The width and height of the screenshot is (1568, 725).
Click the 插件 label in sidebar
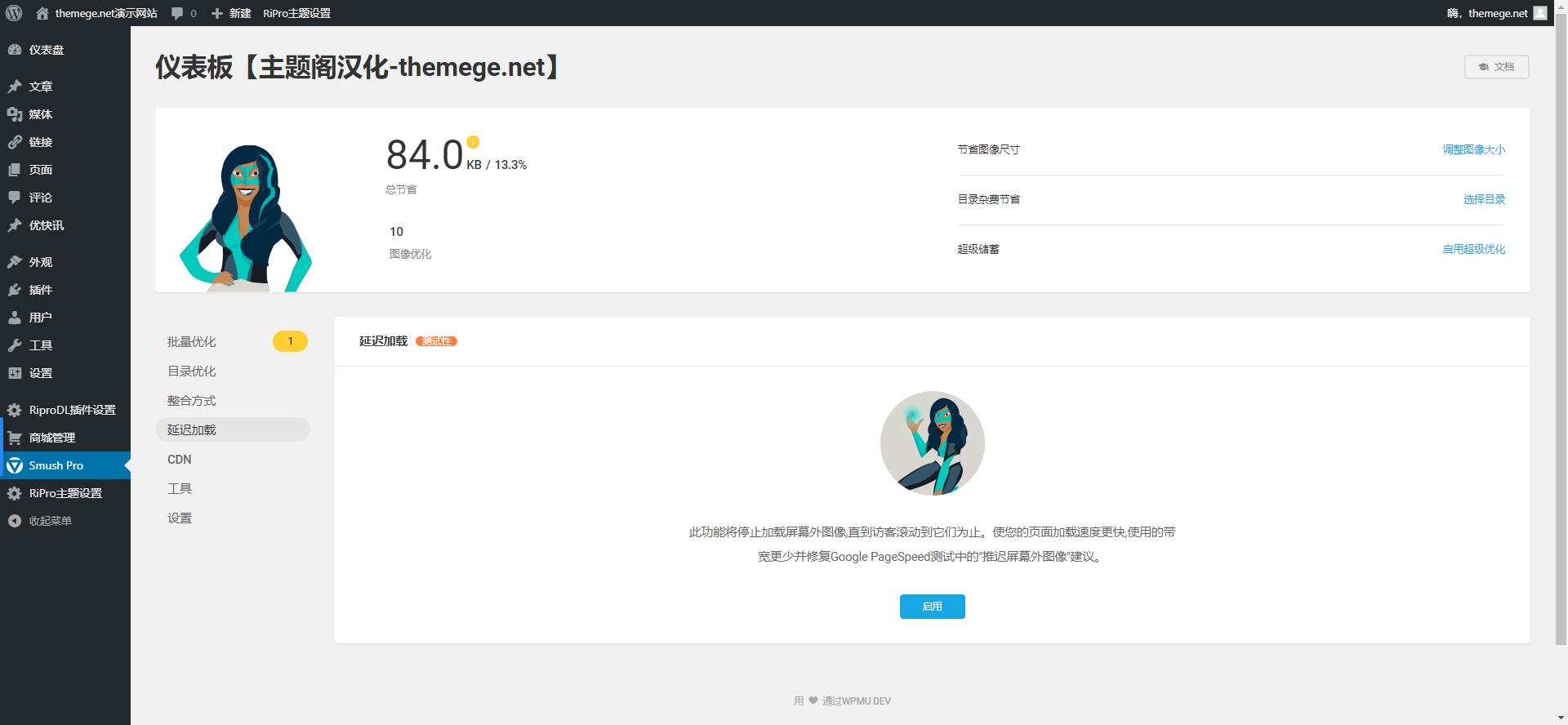[41, 290]
